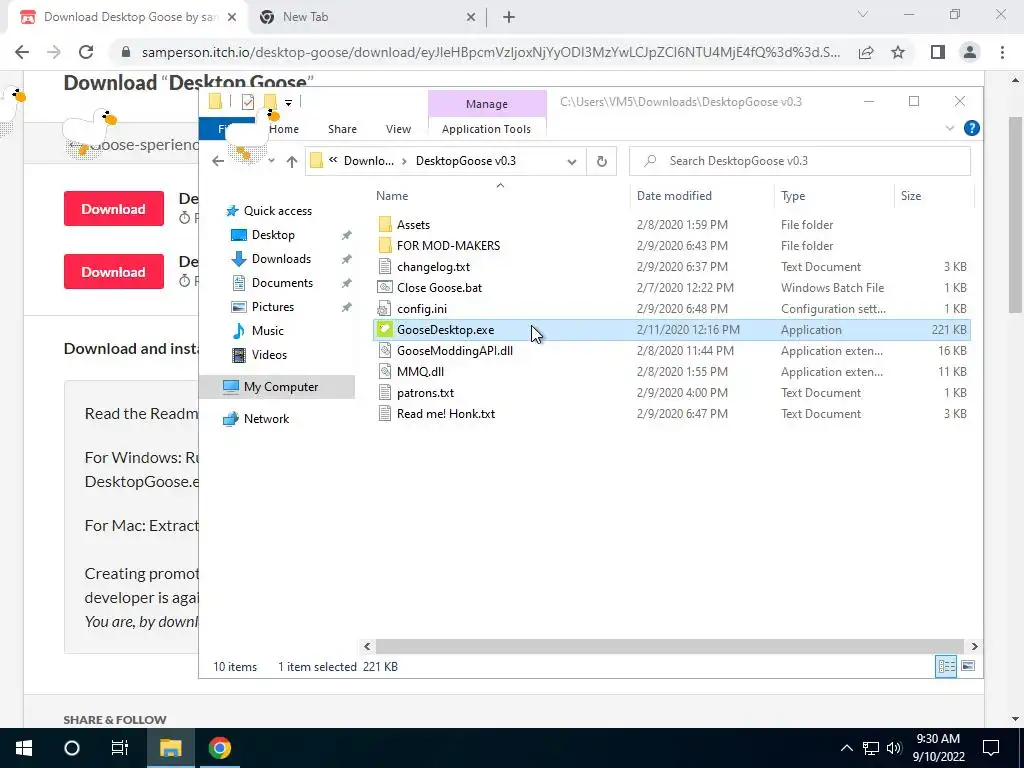Bookmark this page with the star icon

tap(898, 52)
